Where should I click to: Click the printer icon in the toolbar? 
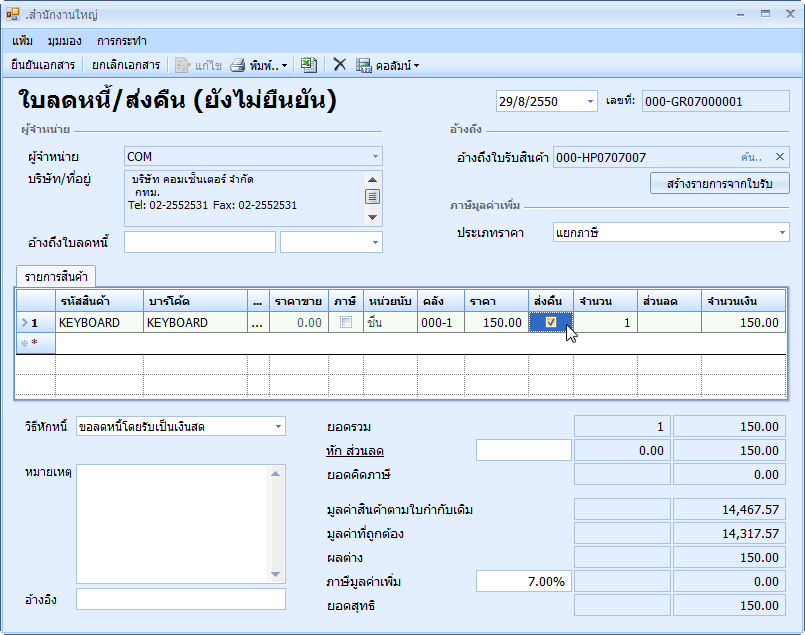pyautogui.click(x=238, y=65)
